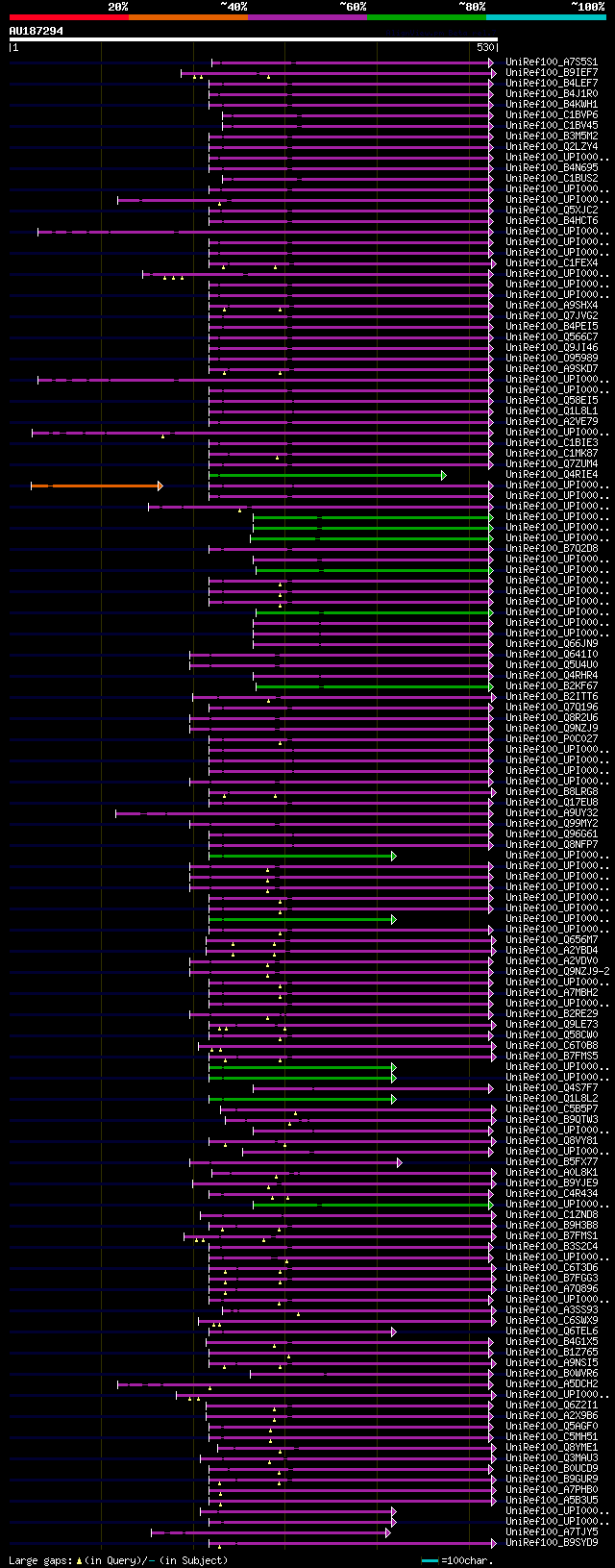The width and height of the screenshot is (615, 1568).
Task: Select the UniRef100_A2VE79 label
Action: pos(552,422)
